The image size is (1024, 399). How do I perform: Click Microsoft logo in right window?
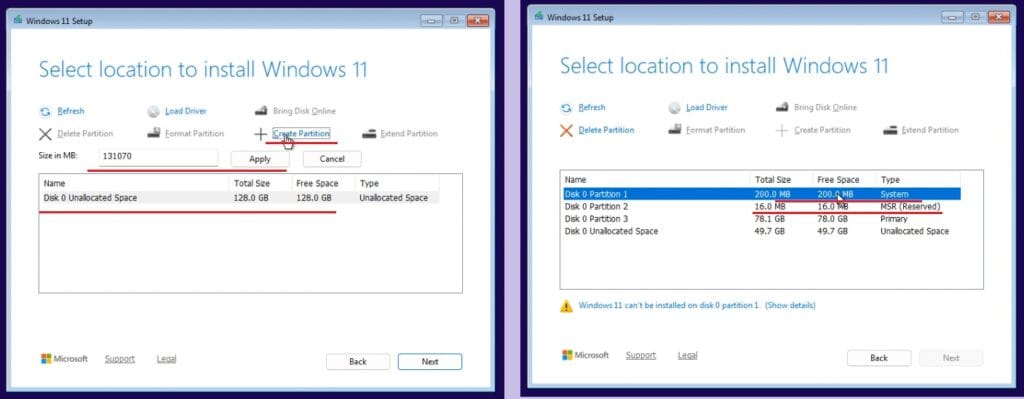(x=568, y=355)
